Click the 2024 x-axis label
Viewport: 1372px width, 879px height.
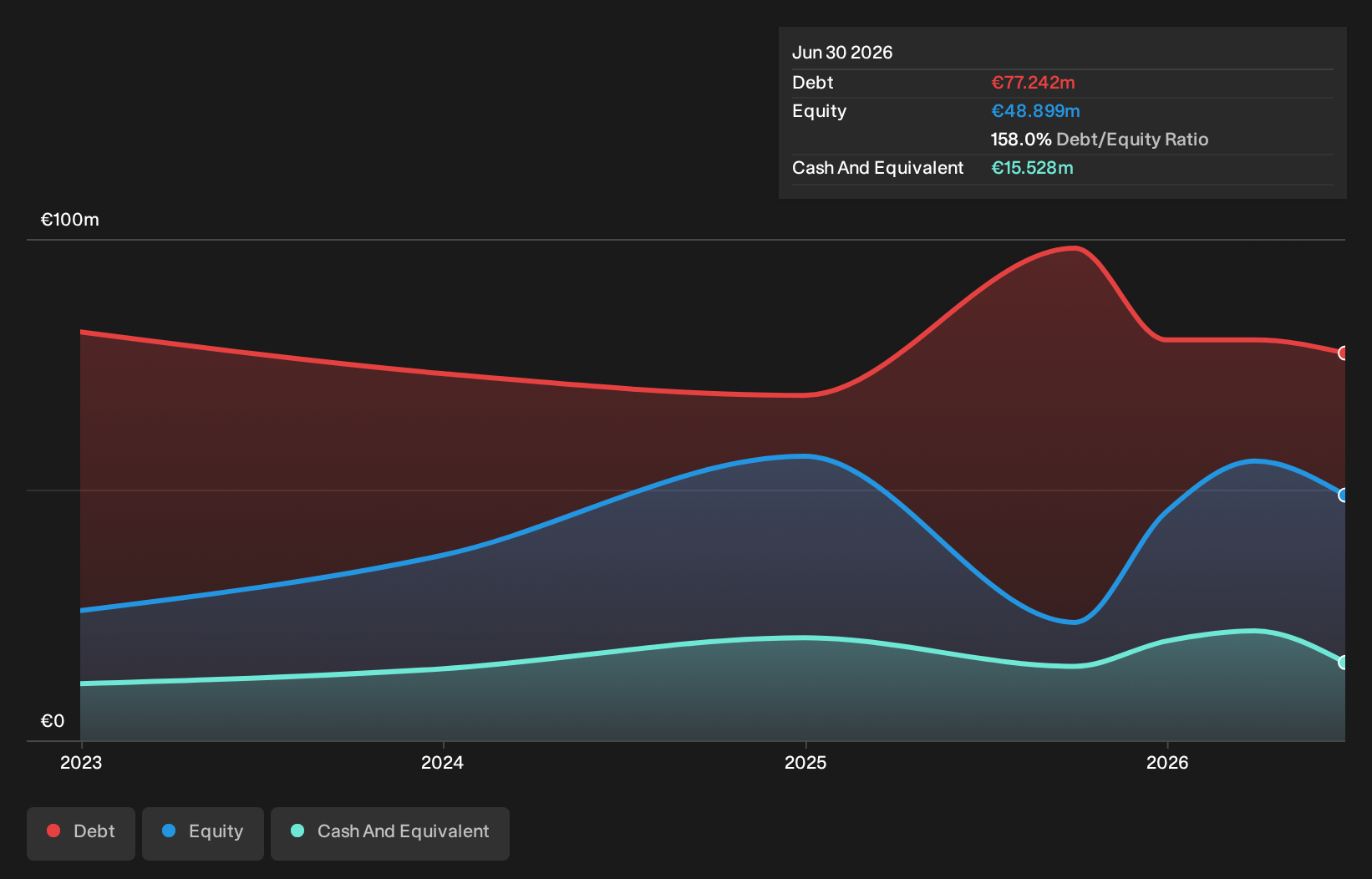tap(442, 762)
